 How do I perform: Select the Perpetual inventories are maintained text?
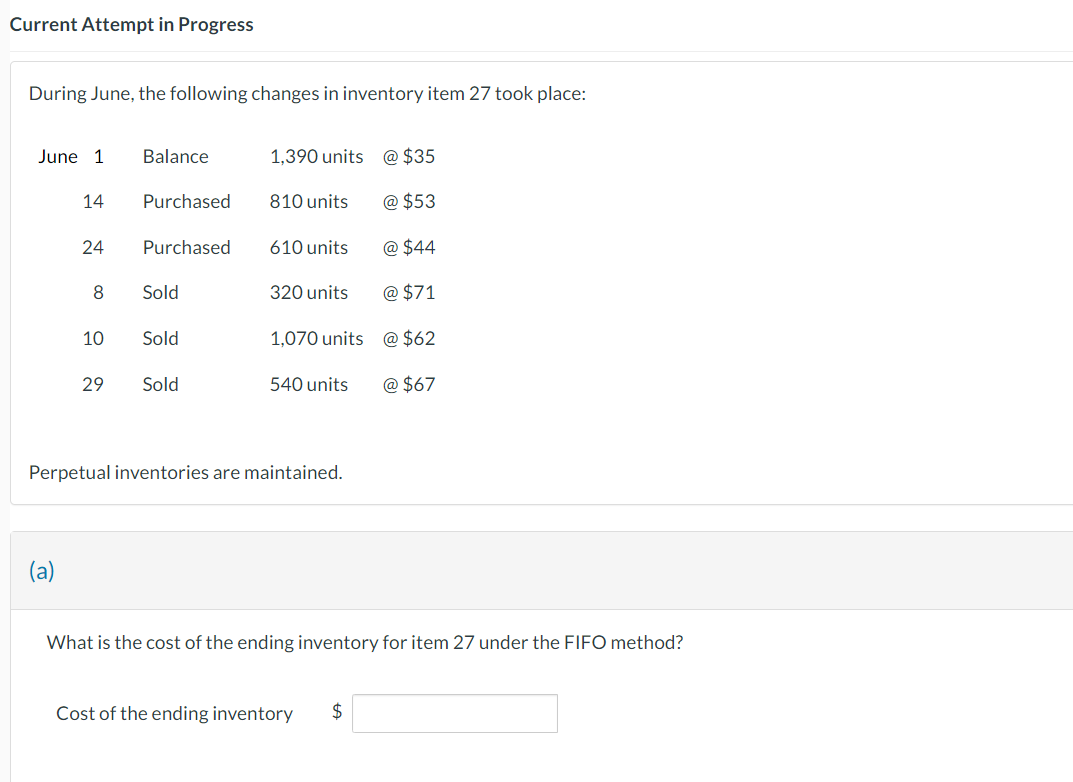pos(185,472)
